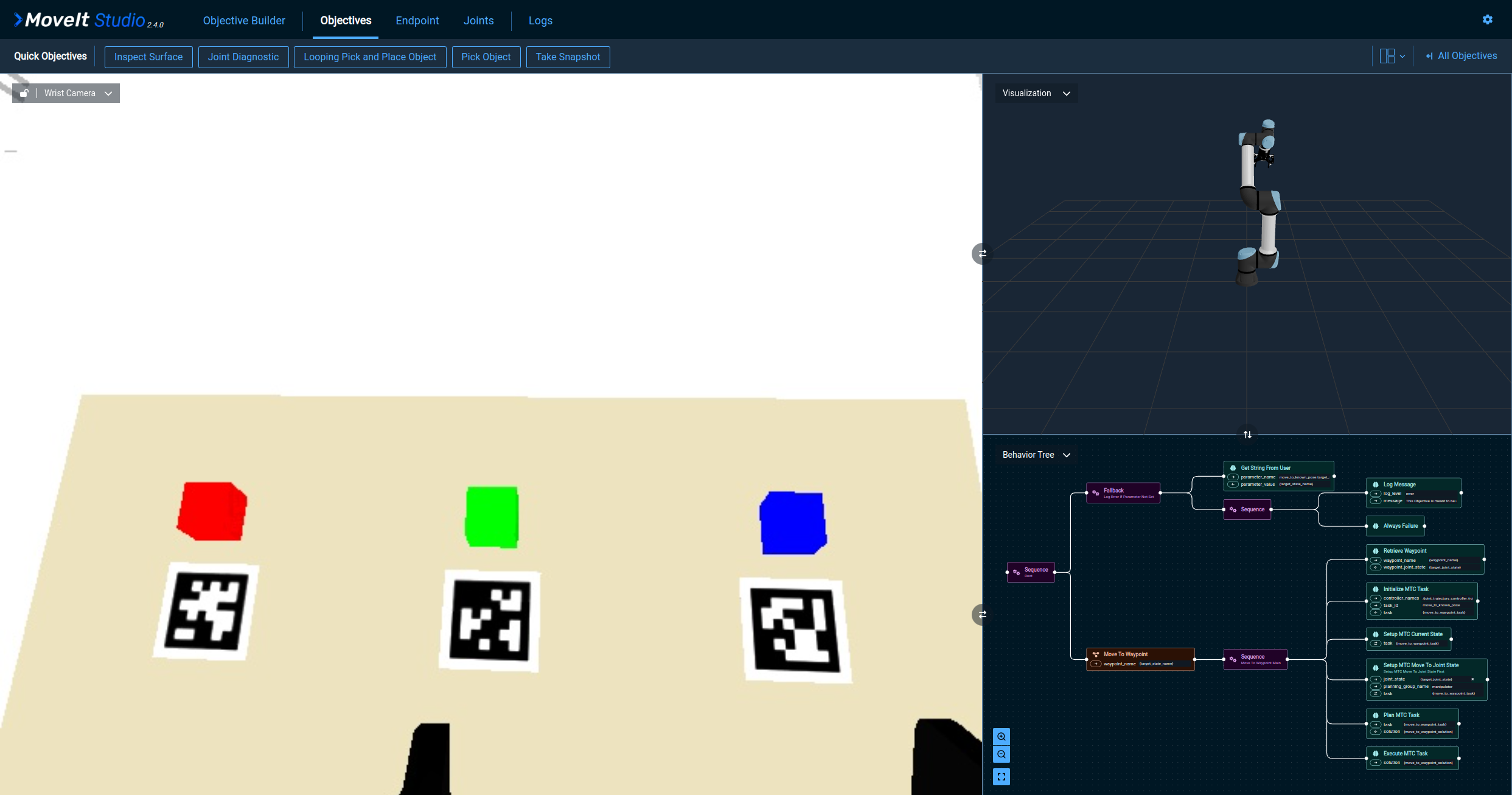Toggle the Wrist Camera lock icon
1512x795 pixels.
[24, 93]
